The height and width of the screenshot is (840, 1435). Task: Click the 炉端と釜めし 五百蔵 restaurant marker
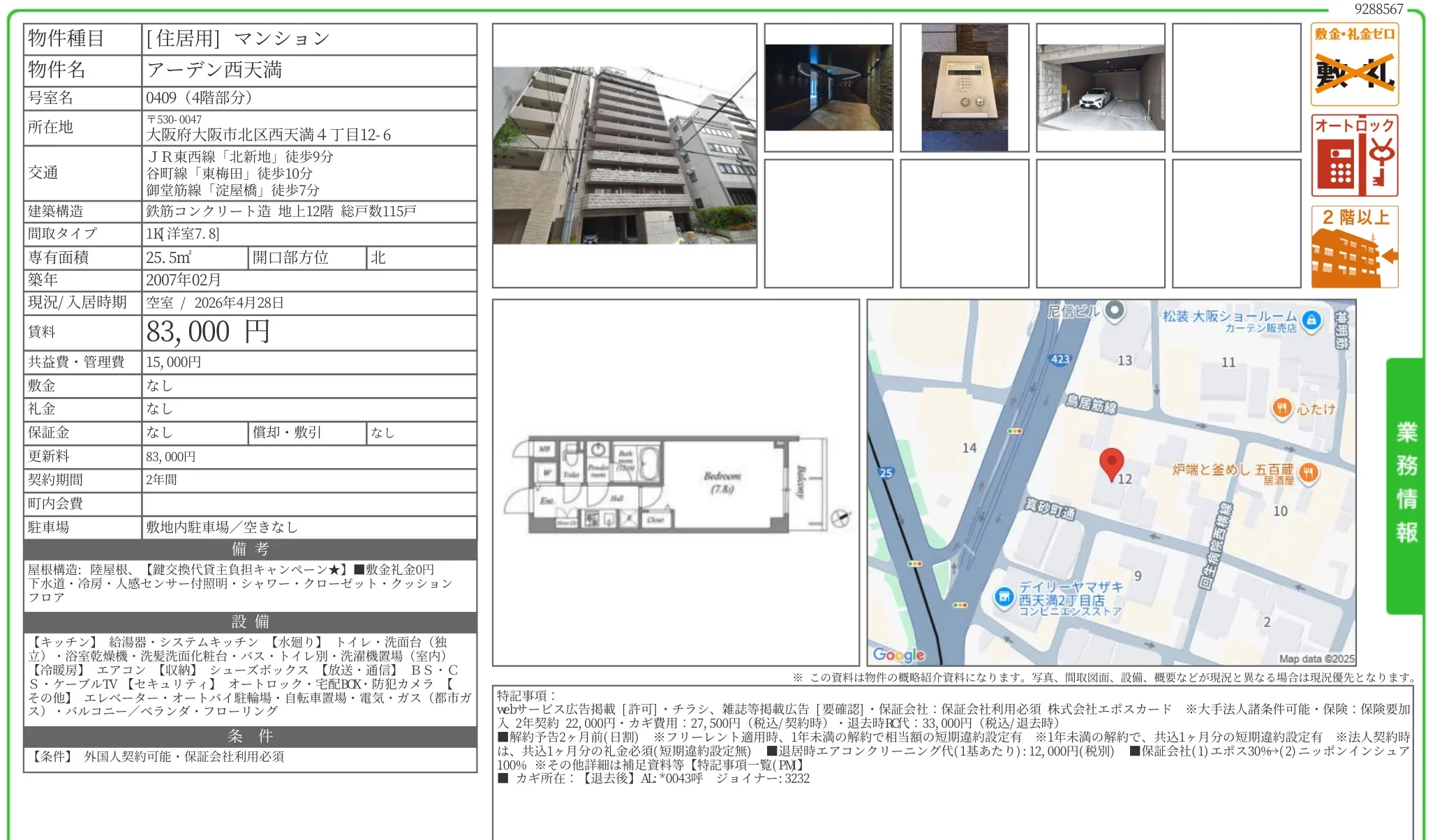[x=1309, y=473]
